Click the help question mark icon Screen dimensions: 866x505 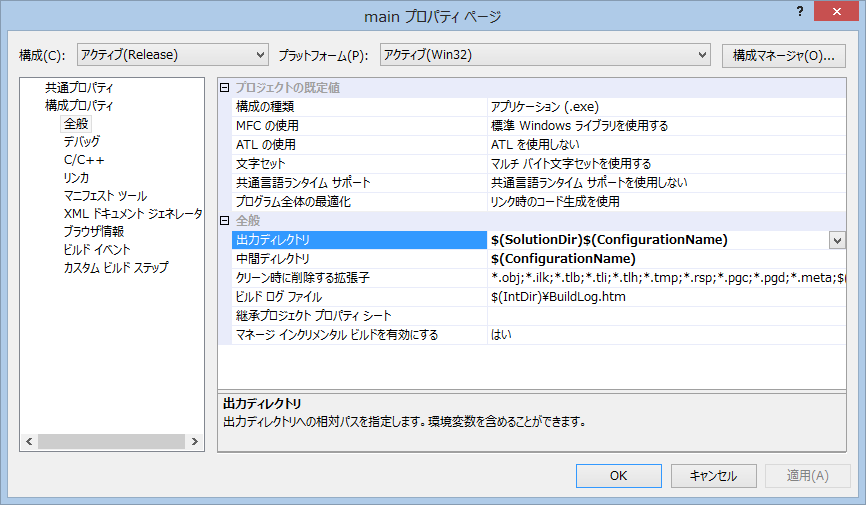[x=799, y=10]
